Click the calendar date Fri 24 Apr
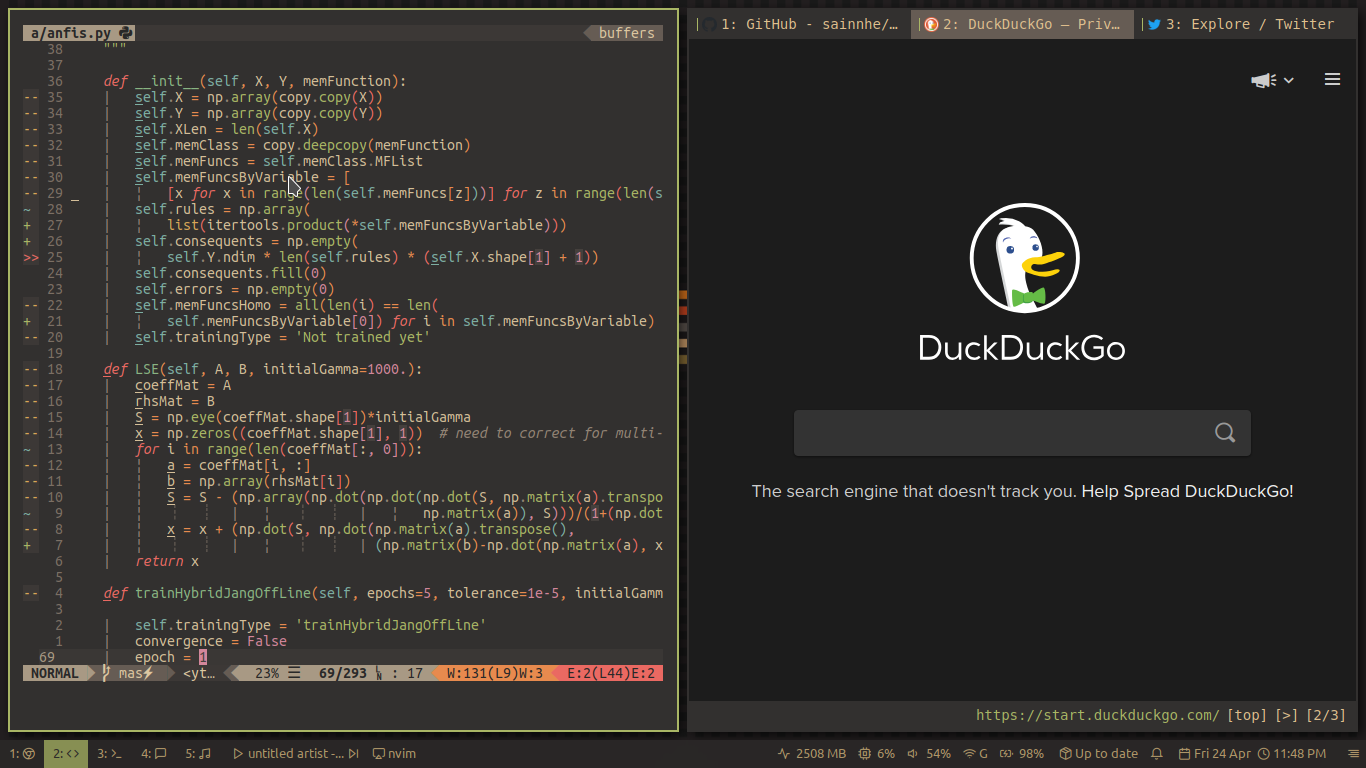This screenshot has height=768, width=1366. click(1214, 753)
